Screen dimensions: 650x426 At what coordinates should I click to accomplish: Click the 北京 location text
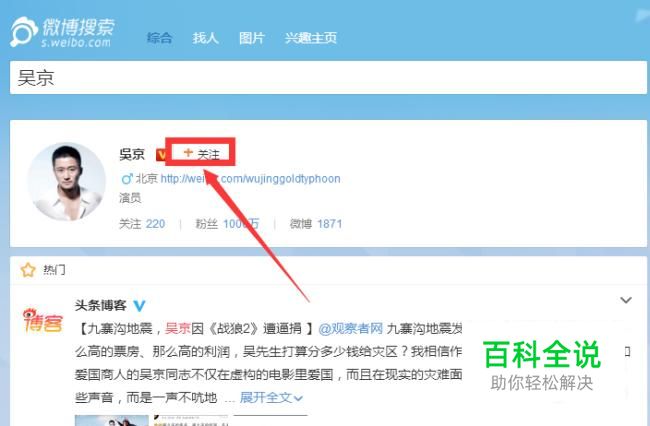pos(146,179)
